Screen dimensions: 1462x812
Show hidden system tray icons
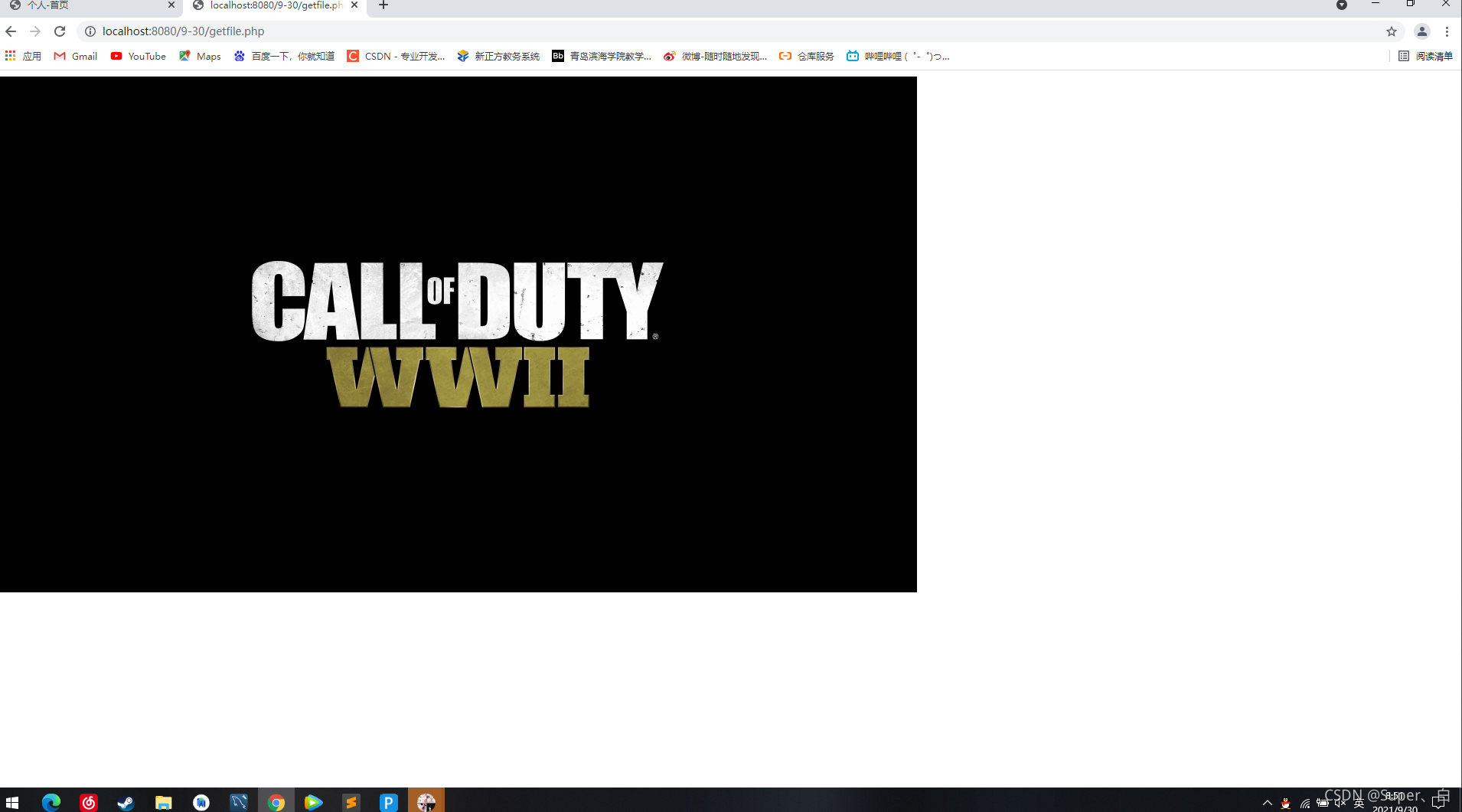pyautogui.click(x=1267, y=803)
